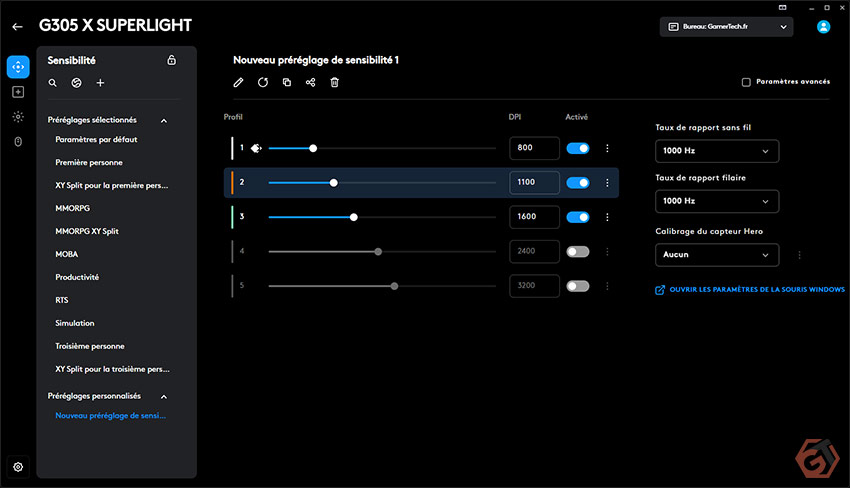Select Paramètres par défaut preset
The height and width of the screenshot is (488, 850).
pos(96,139)
